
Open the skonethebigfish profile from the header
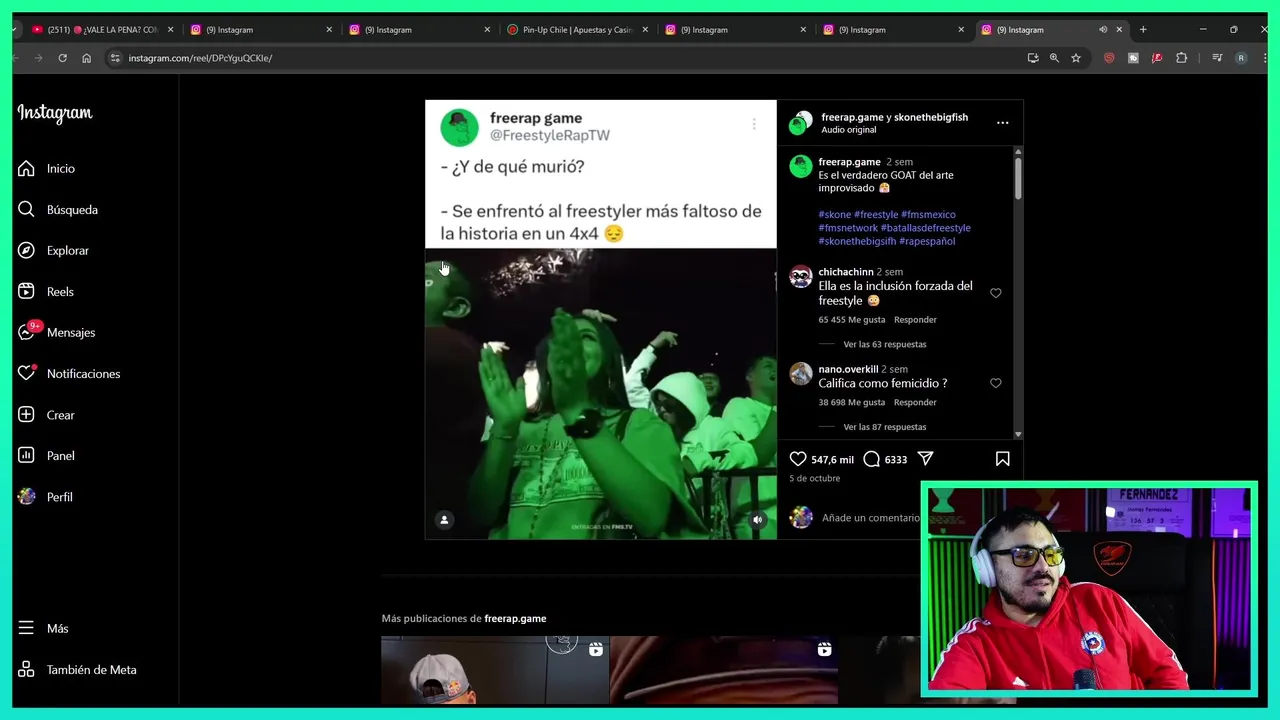[x=931, y=117]
